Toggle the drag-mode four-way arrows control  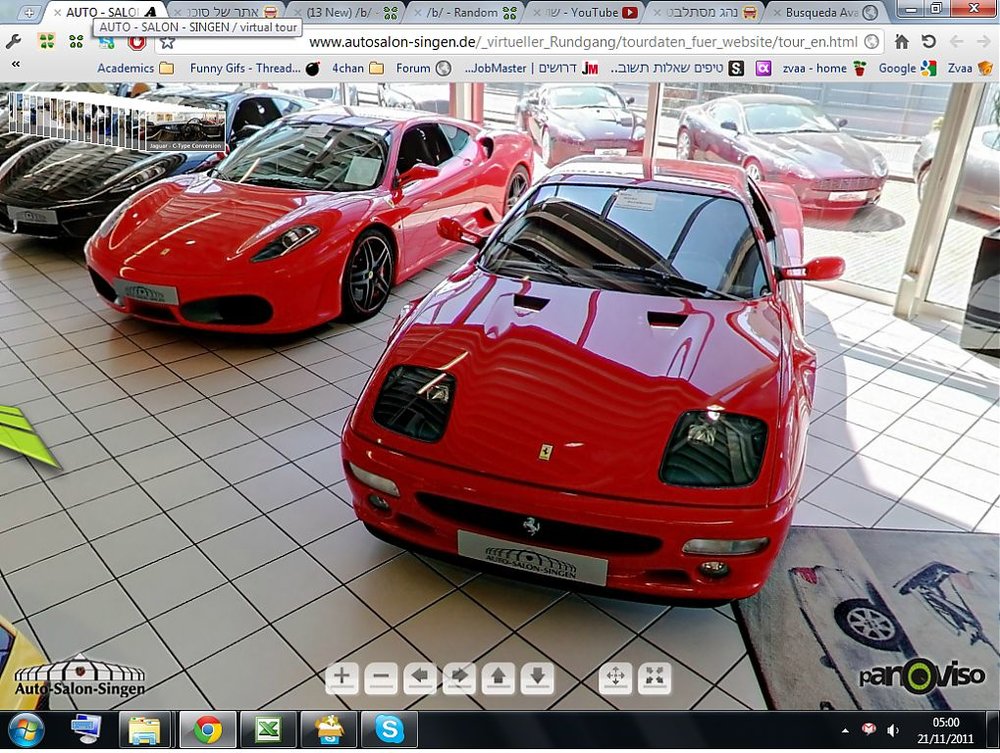[615, 678]
